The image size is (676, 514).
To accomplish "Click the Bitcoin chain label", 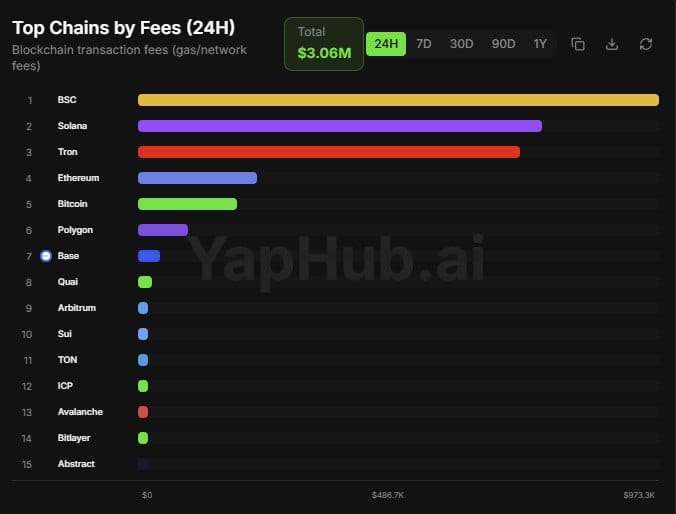I will point(72,204).
